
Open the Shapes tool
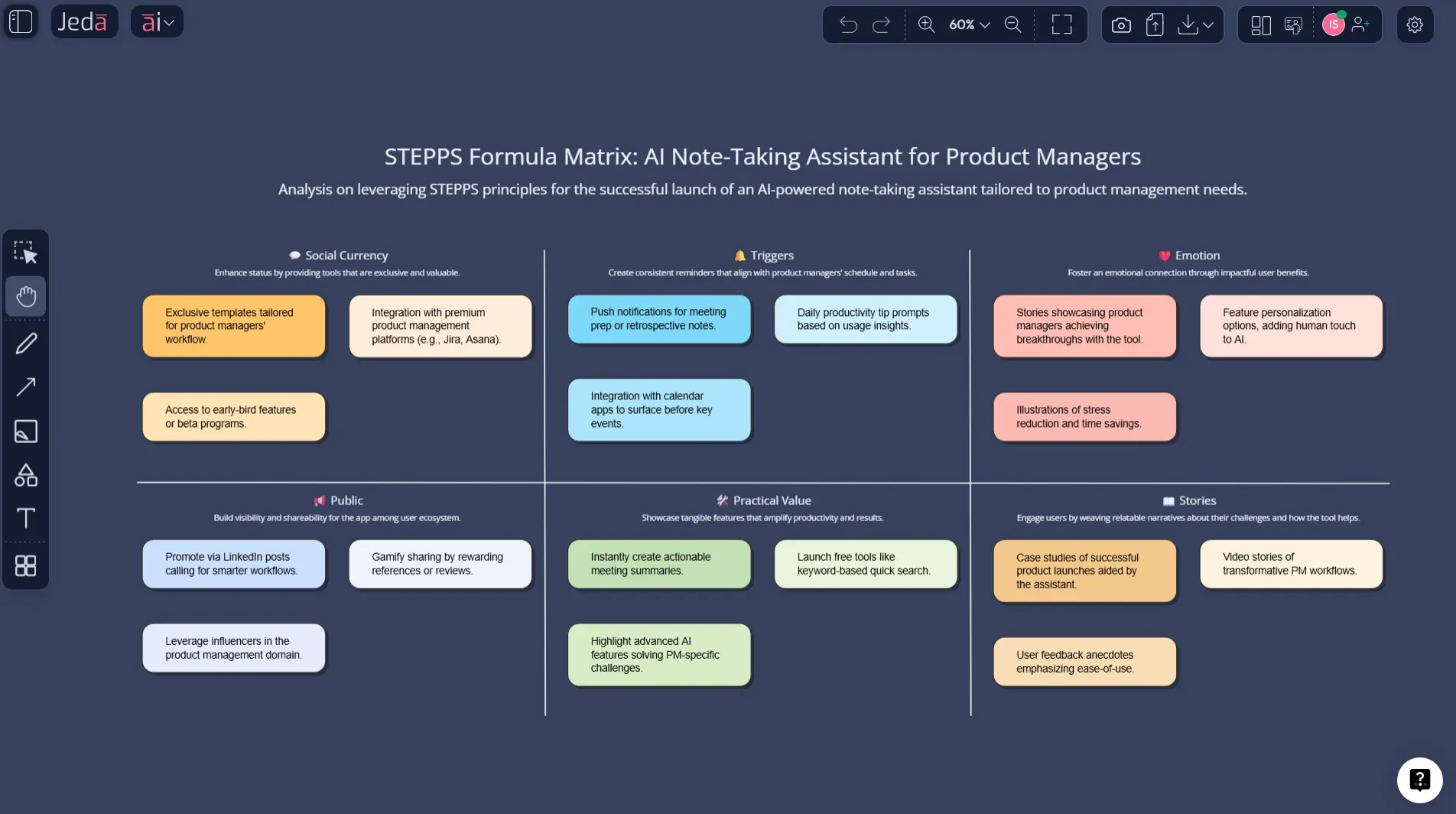[25, 475]
